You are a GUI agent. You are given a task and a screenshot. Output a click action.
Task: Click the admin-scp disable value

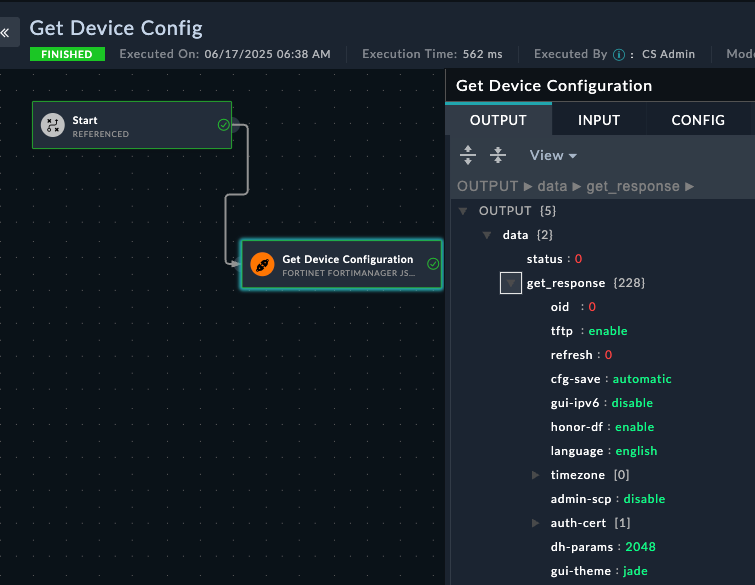point(644,499)
